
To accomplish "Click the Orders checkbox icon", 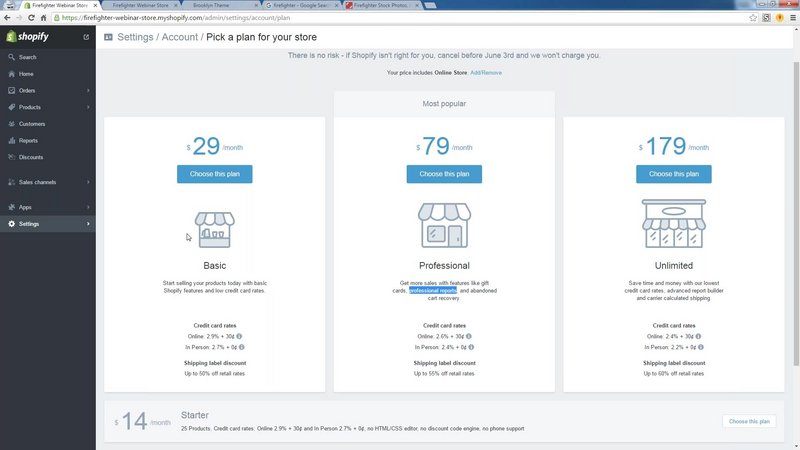I will [x=11, y=90].
